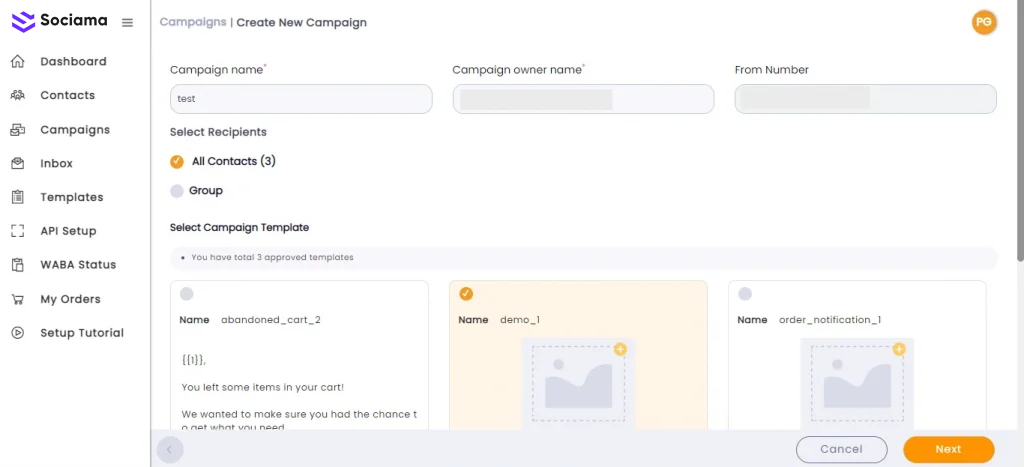This screenshot has height=467, width=1024.
Task: Choose the abandoned_cart_2 template radio
Action: coord(187,294)
